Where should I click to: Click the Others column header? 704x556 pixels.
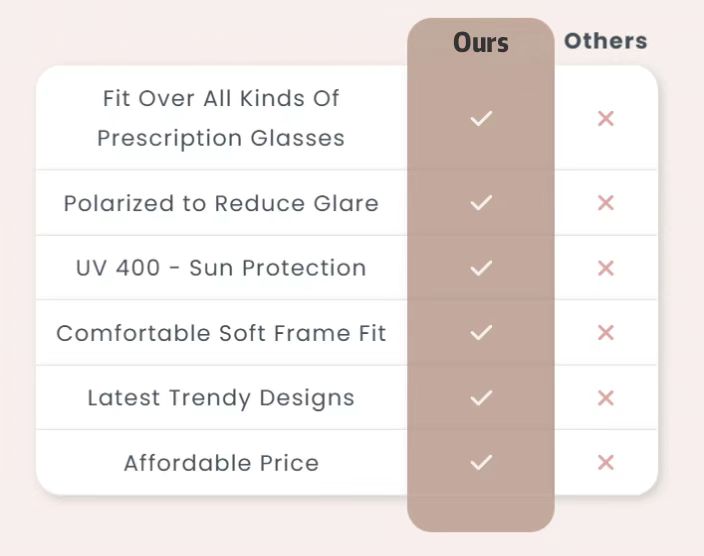click(605, 41)
